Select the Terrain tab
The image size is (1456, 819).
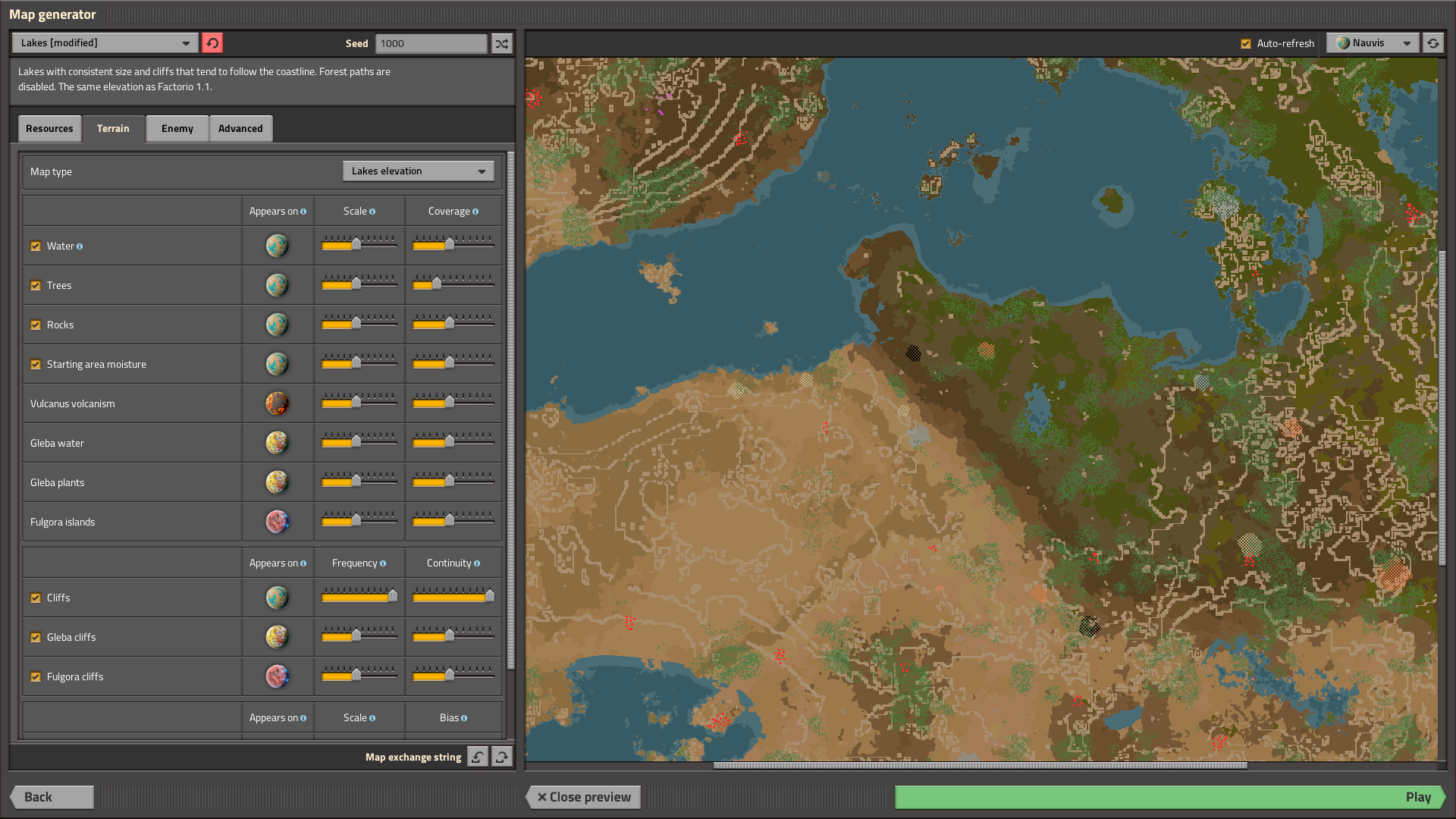click(113, 129)
